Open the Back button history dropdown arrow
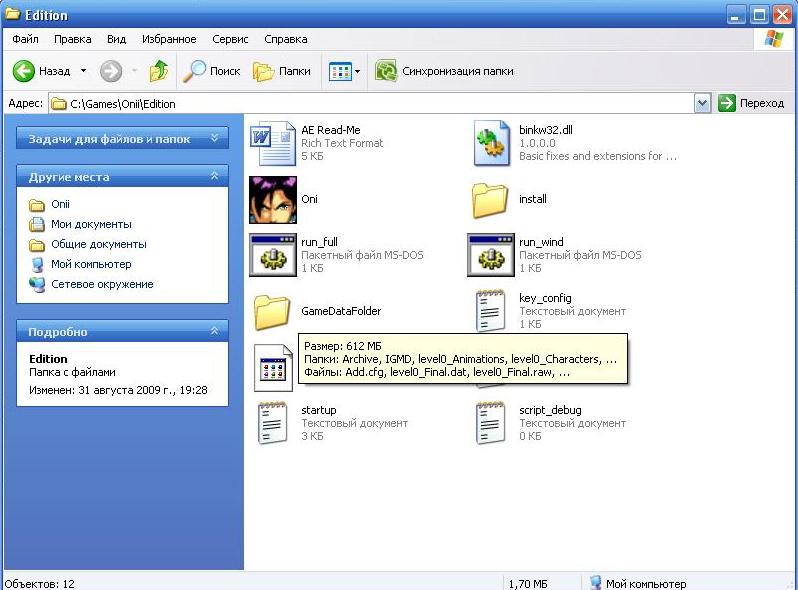This screenshot has height=590, width=798. coord(83,71)
